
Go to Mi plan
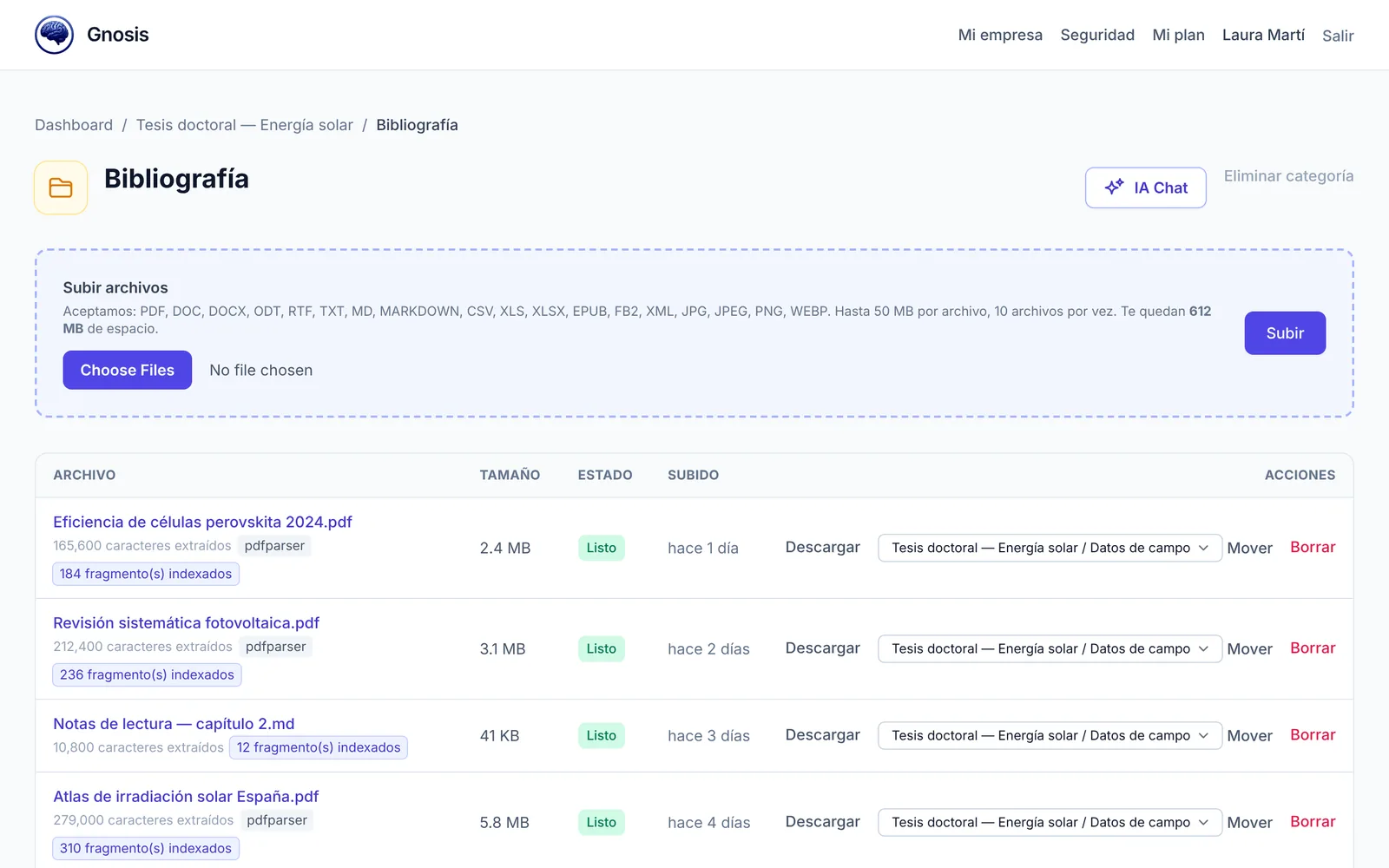click(x=1178, y=35)
